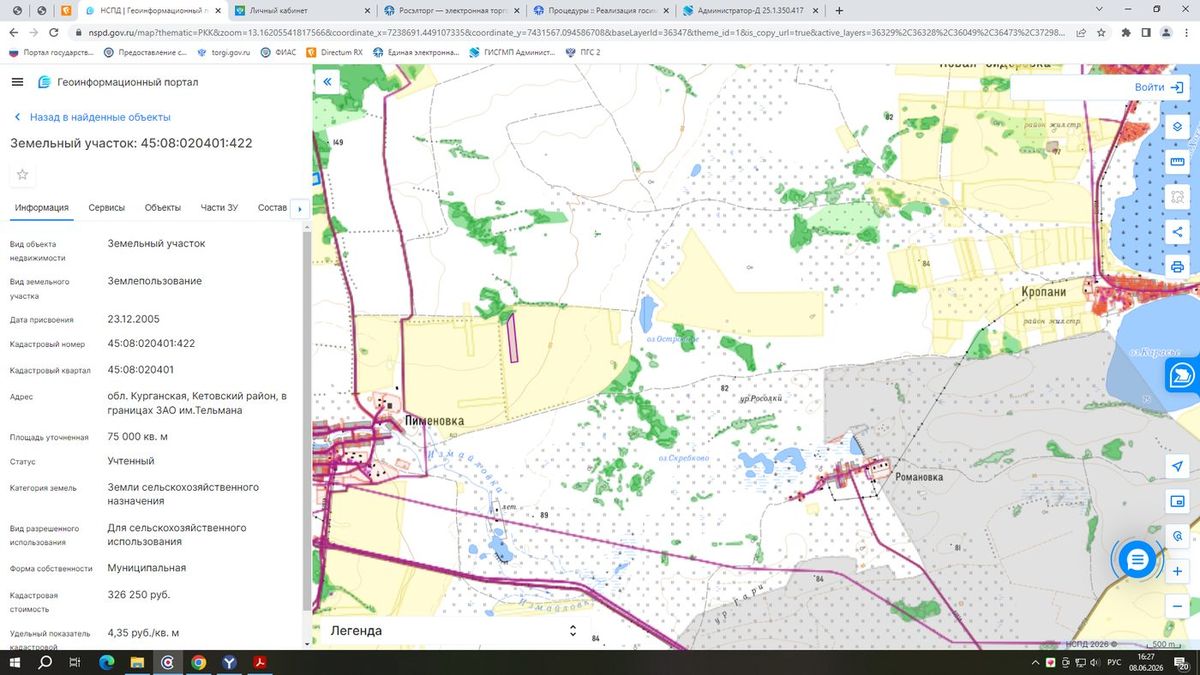Open the ПГС 2 bookmark
The height and width of the screenshot is (675, 1200).
(584, 52)
